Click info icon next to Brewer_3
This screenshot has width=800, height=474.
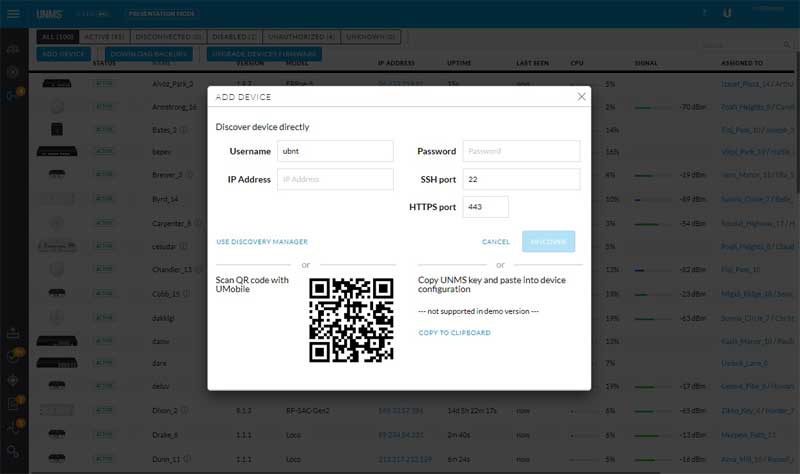189,174
